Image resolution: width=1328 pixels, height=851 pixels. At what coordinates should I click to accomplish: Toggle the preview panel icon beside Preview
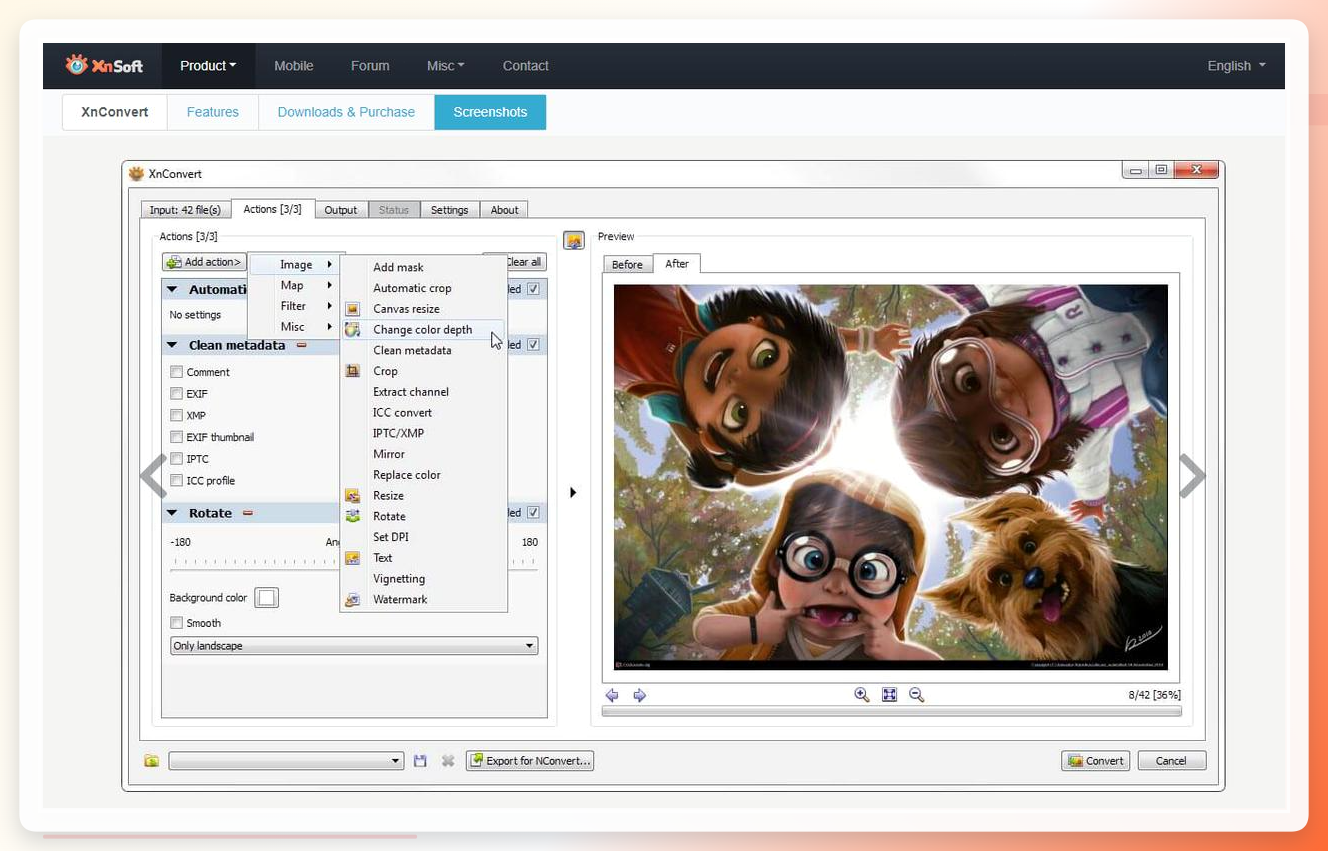574,240
